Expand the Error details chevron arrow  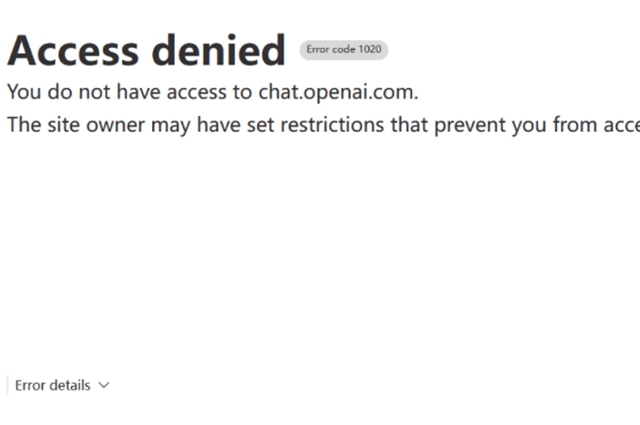pyautogui.click(x=104, y=386)
